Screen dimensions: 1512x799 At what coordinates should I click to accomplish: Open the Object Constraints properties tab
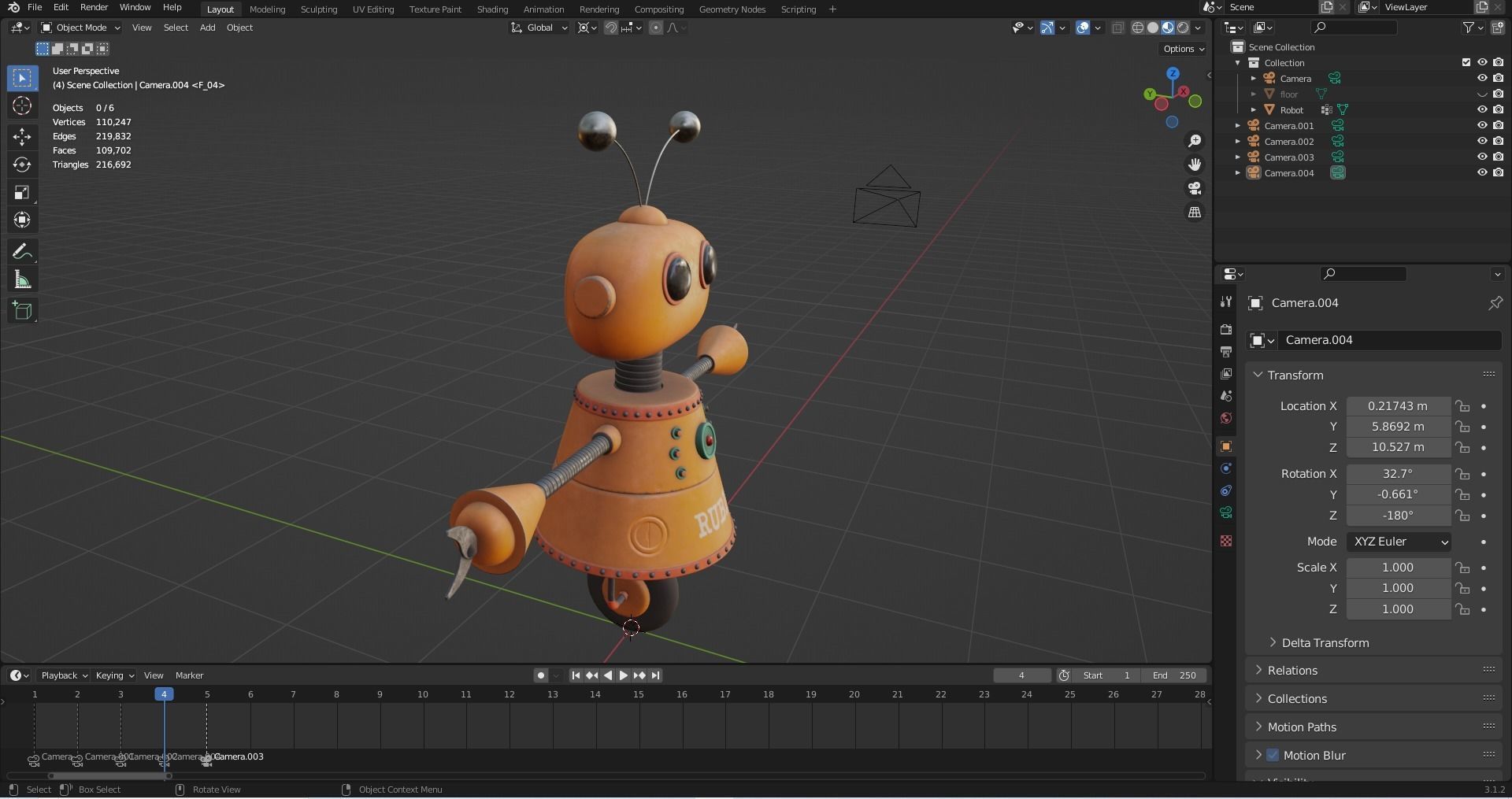(1226, 490)
